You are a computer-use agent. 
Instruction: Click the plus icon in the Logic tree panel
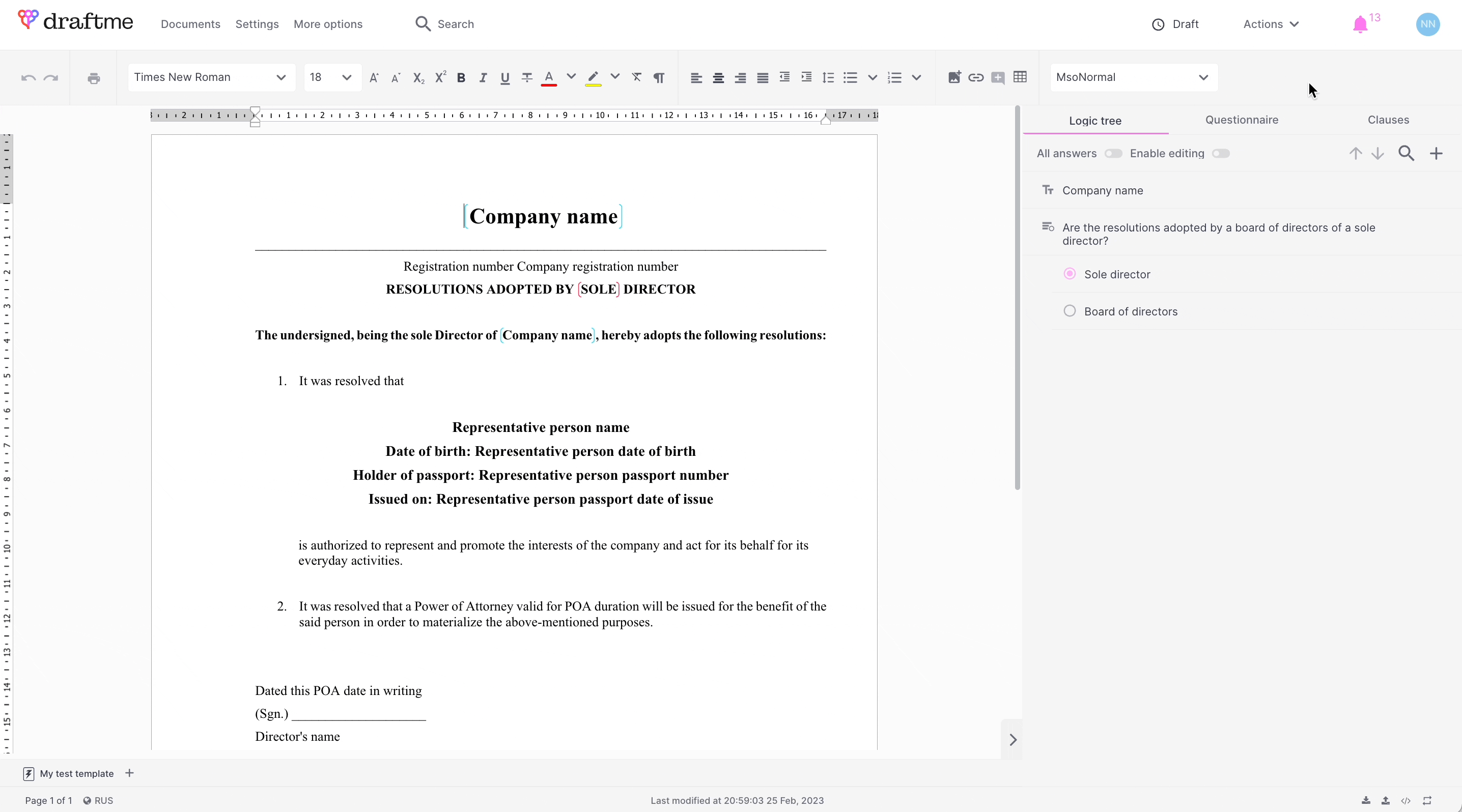(x=1436, y=154)
